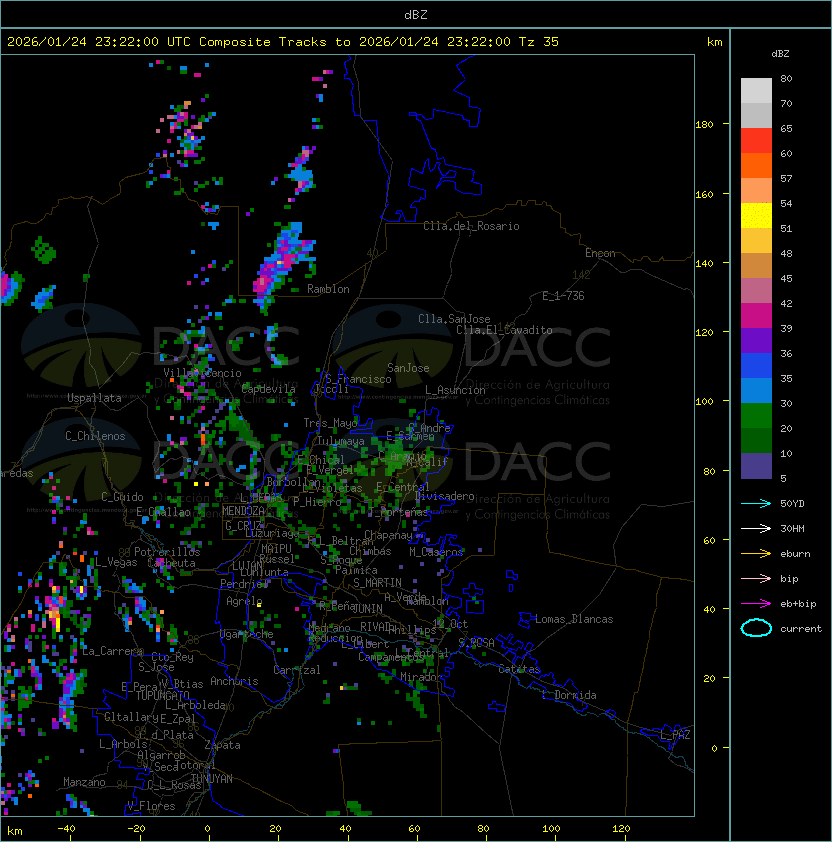Select the green 20-30 dBZ swatch
This screenshot has height=842, width=832.
click(x=756, y=415)
